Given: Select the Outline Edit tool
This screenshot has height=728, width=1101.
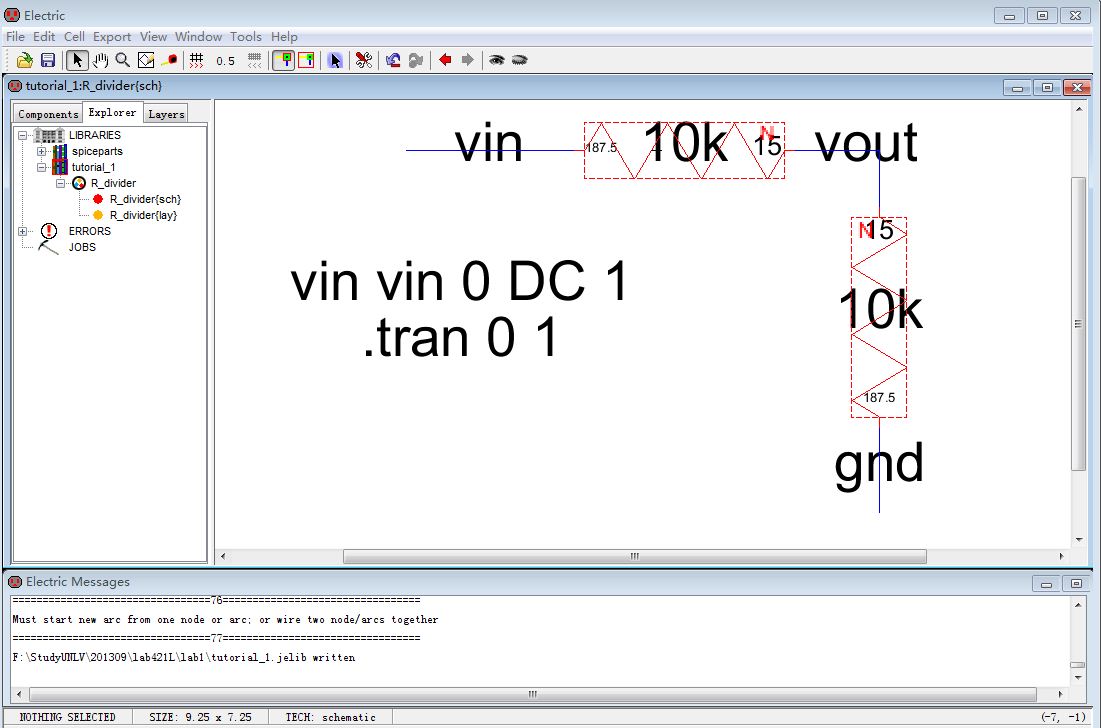Looking at the screenshot, I should coord(146,60).
